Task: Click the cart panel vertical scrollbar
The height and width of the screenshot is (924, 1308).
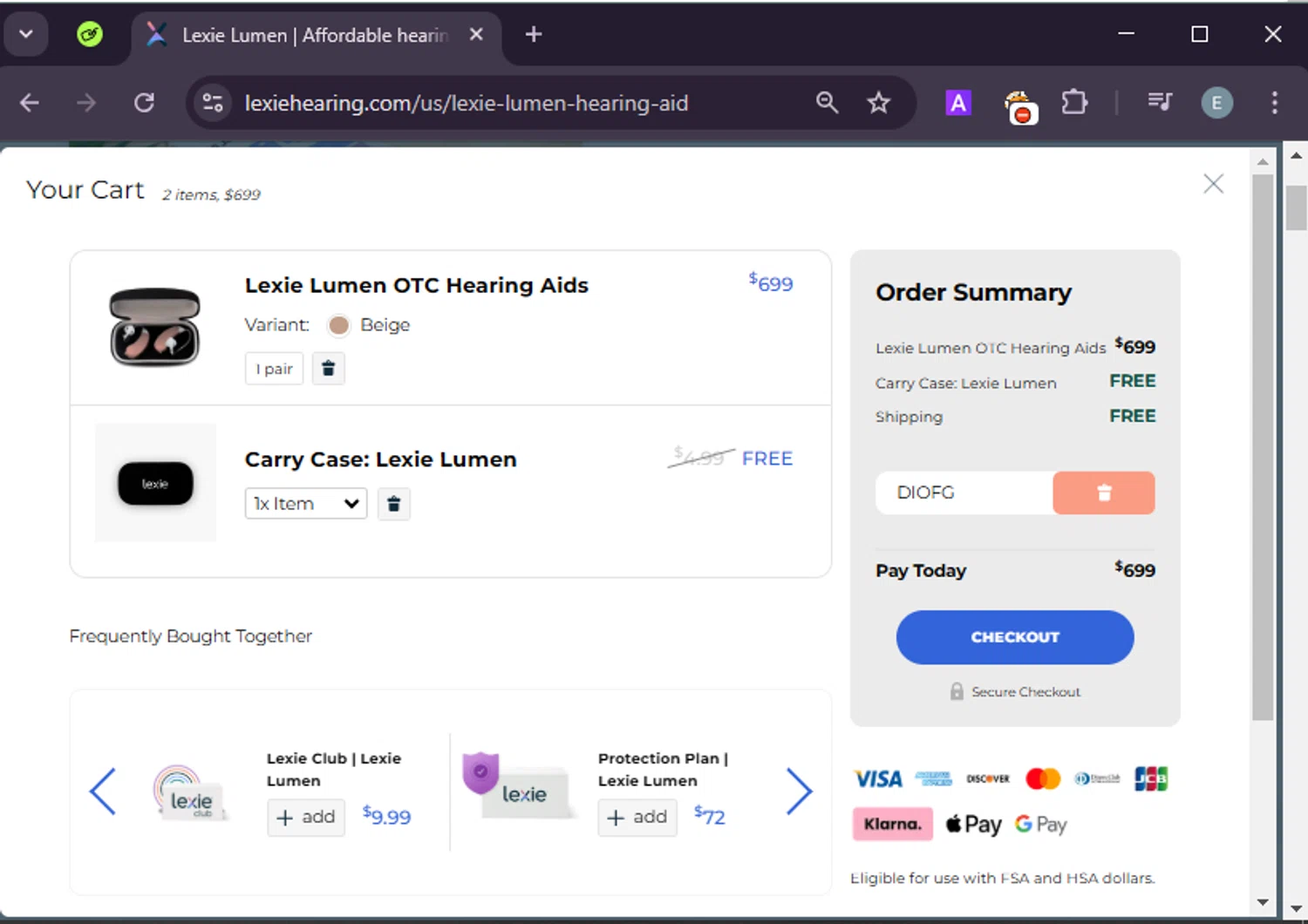Action: [x=1263, y=447]
